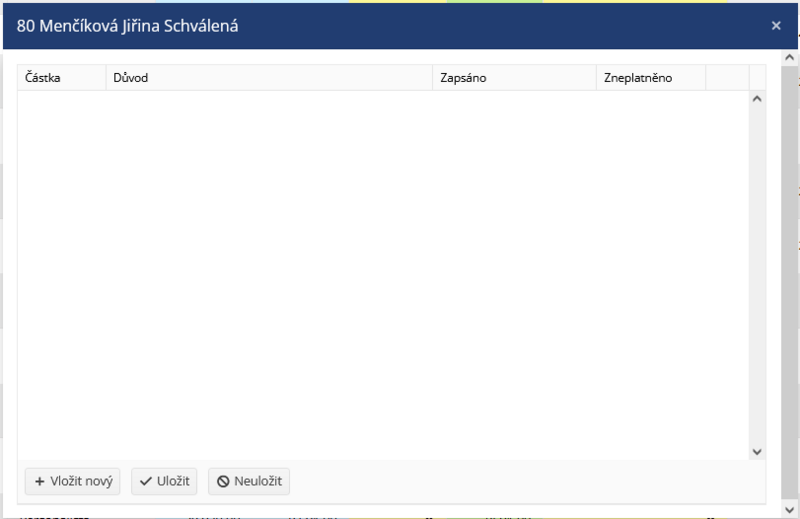The height and width of the screenshot is (519, 800).
Task: Click the dialog's outer scrollbar thumb
Action: pos(789,283)
